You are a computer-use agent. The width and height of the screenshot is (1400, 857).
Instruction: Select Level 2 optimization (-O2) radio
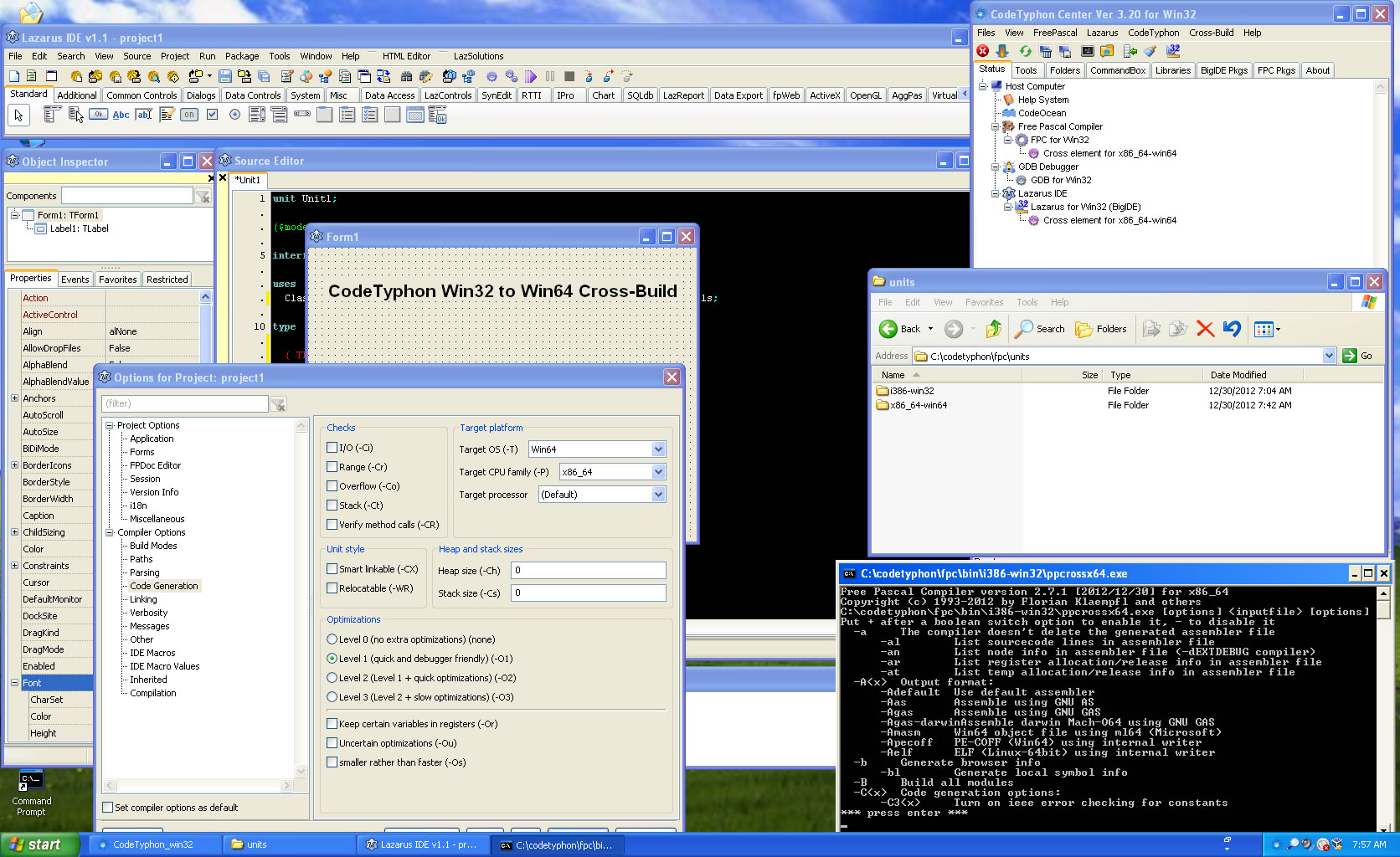pyautogui.click(x=332, y=678)
